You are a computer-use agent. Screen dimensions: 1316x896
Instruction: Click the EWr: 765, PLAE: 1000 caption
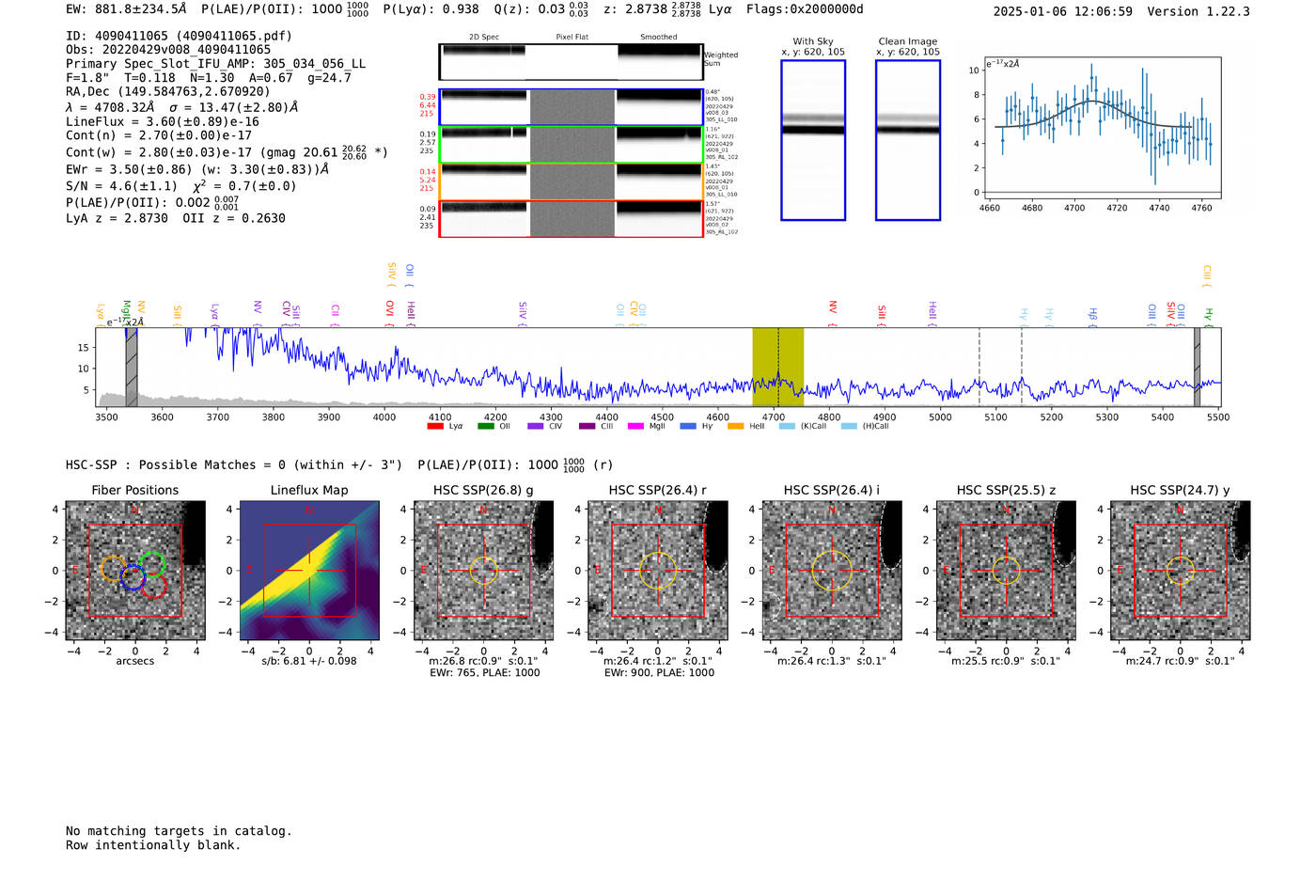(x=484, y=673)
